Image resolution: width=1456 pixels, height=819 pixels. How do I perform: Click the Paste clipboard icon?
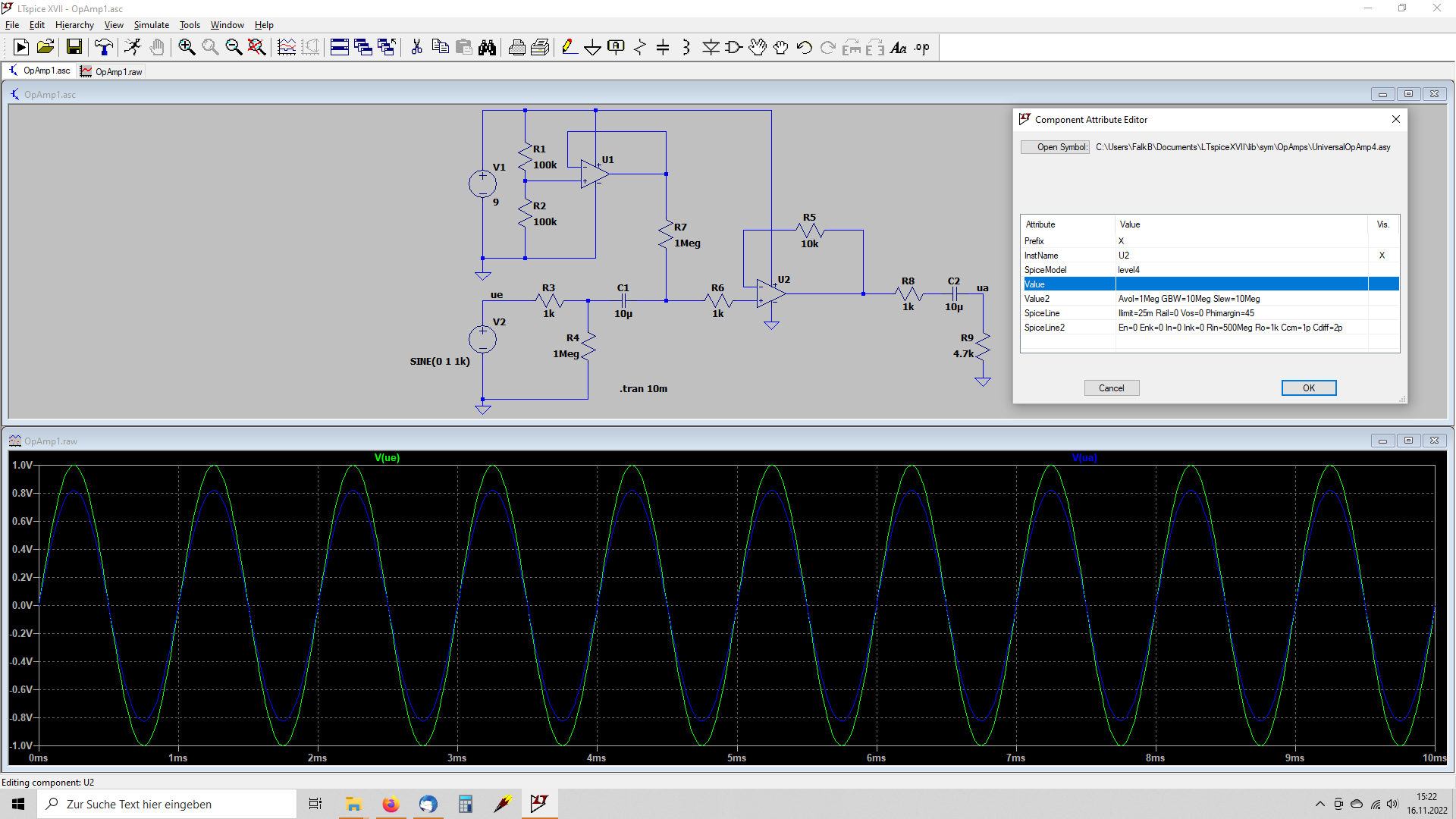[x=463, y=48]
